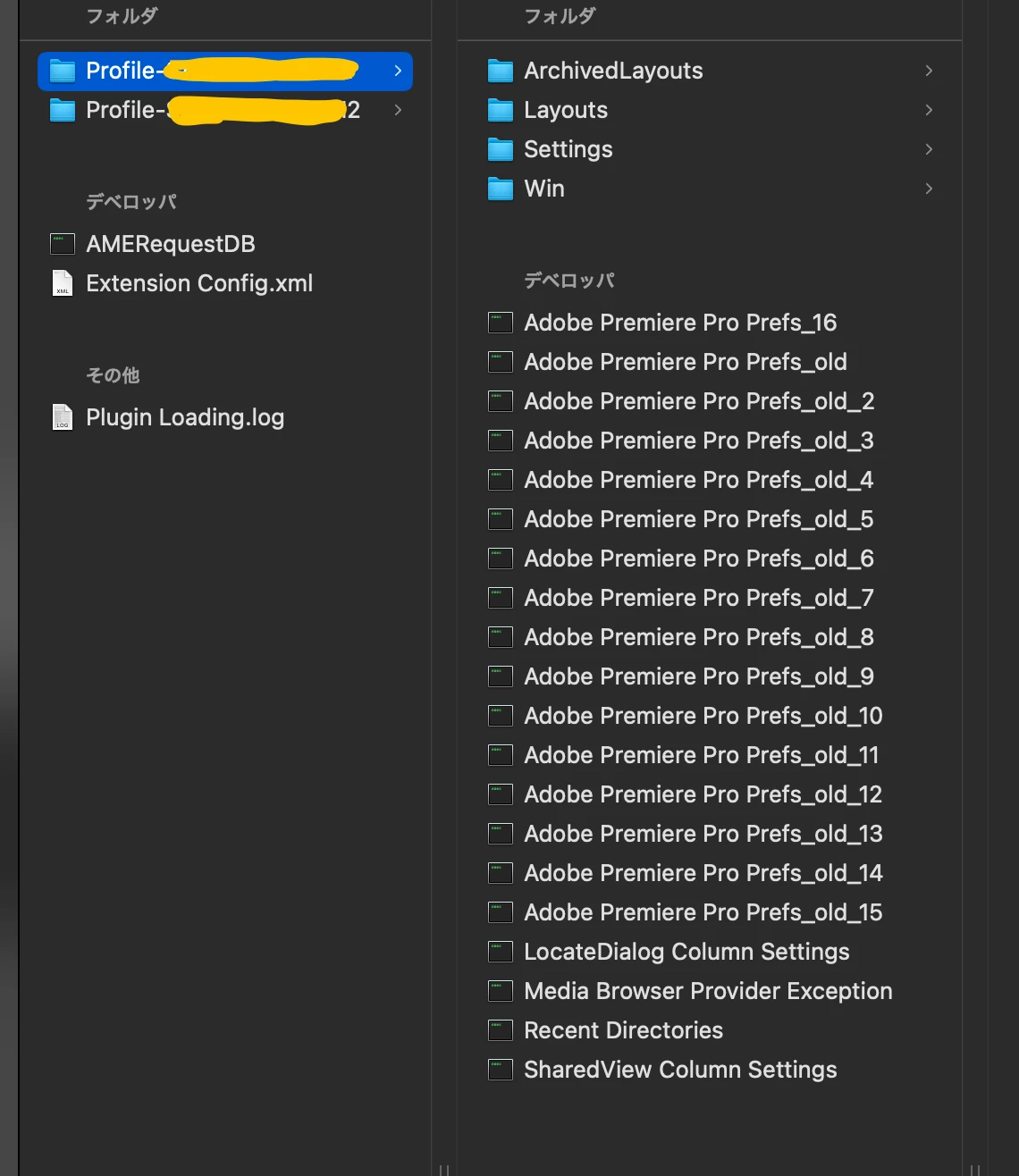Click the Win folder icon
Viewport: 1019px width, 1176px height.
pyautogui.click(x=501, y=189)
